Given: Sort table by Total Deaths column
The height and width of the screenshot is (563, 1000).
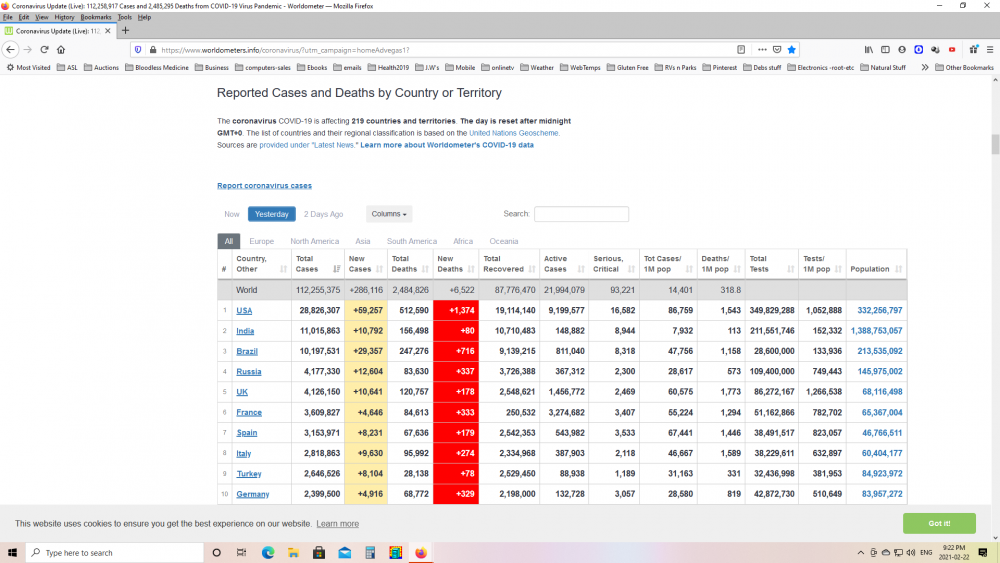Looking at the screenshot, I should [x=410, y=264].
